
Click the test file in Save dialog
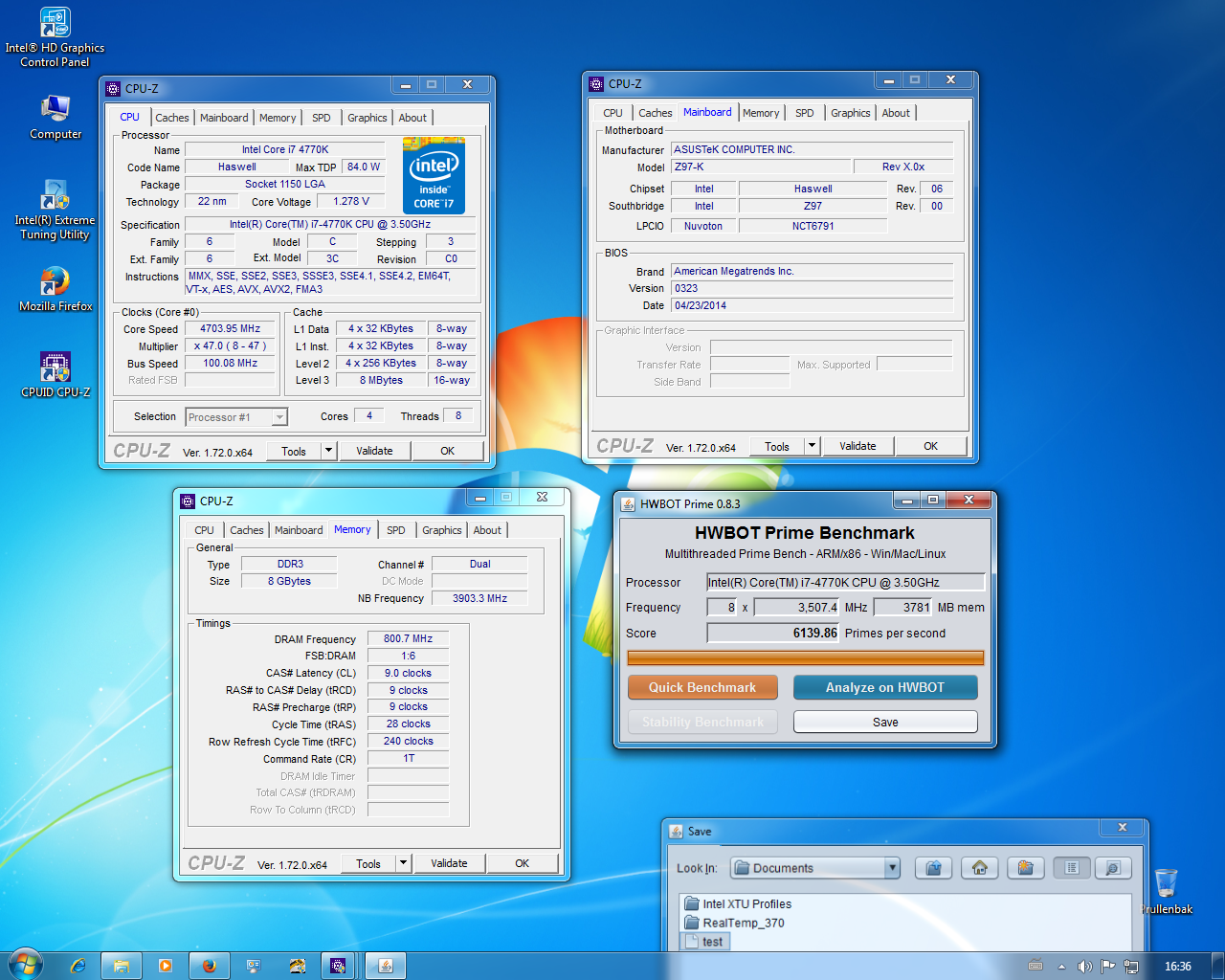704,942
